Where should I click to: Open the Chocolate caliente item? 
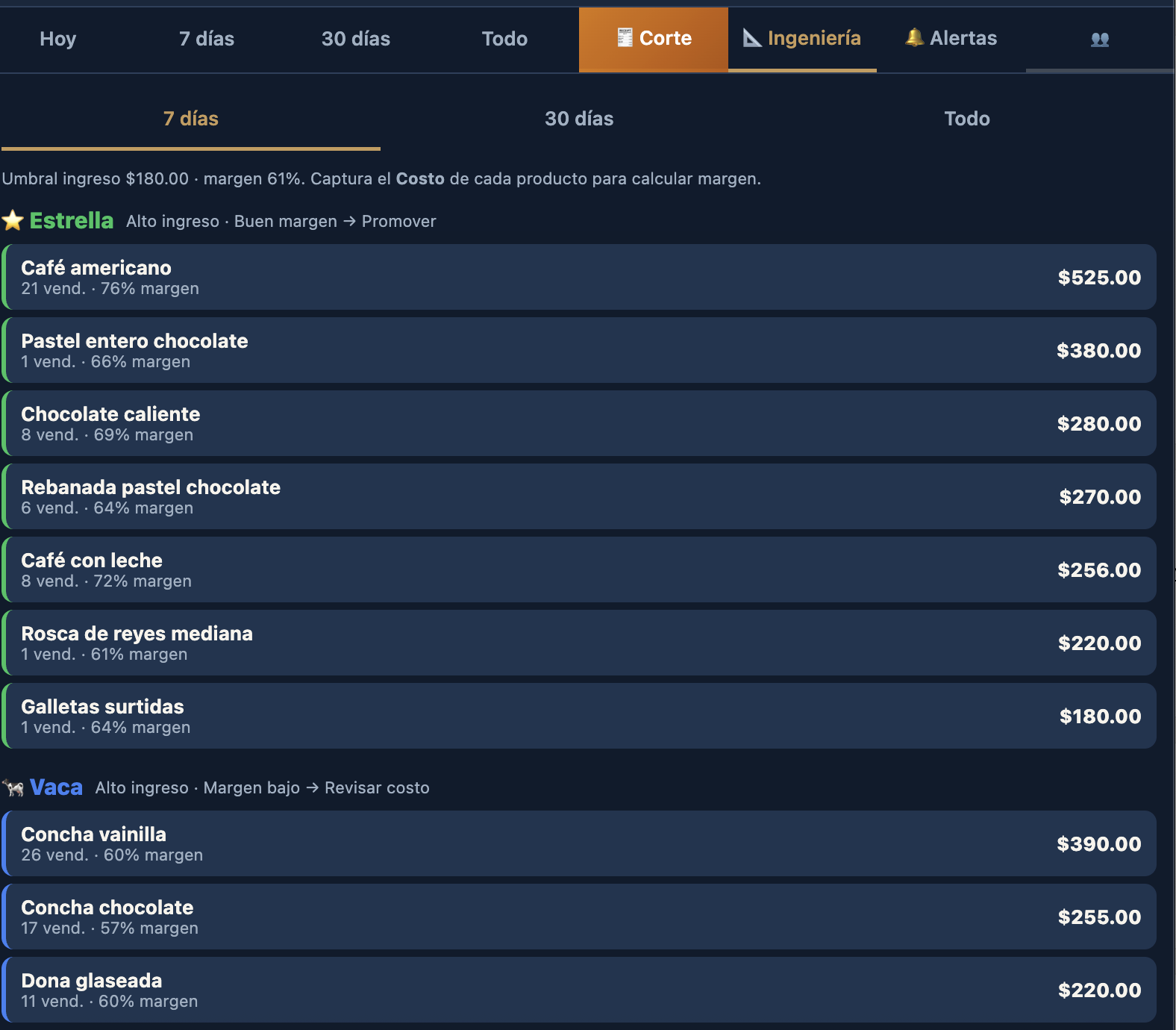point(579,423)
